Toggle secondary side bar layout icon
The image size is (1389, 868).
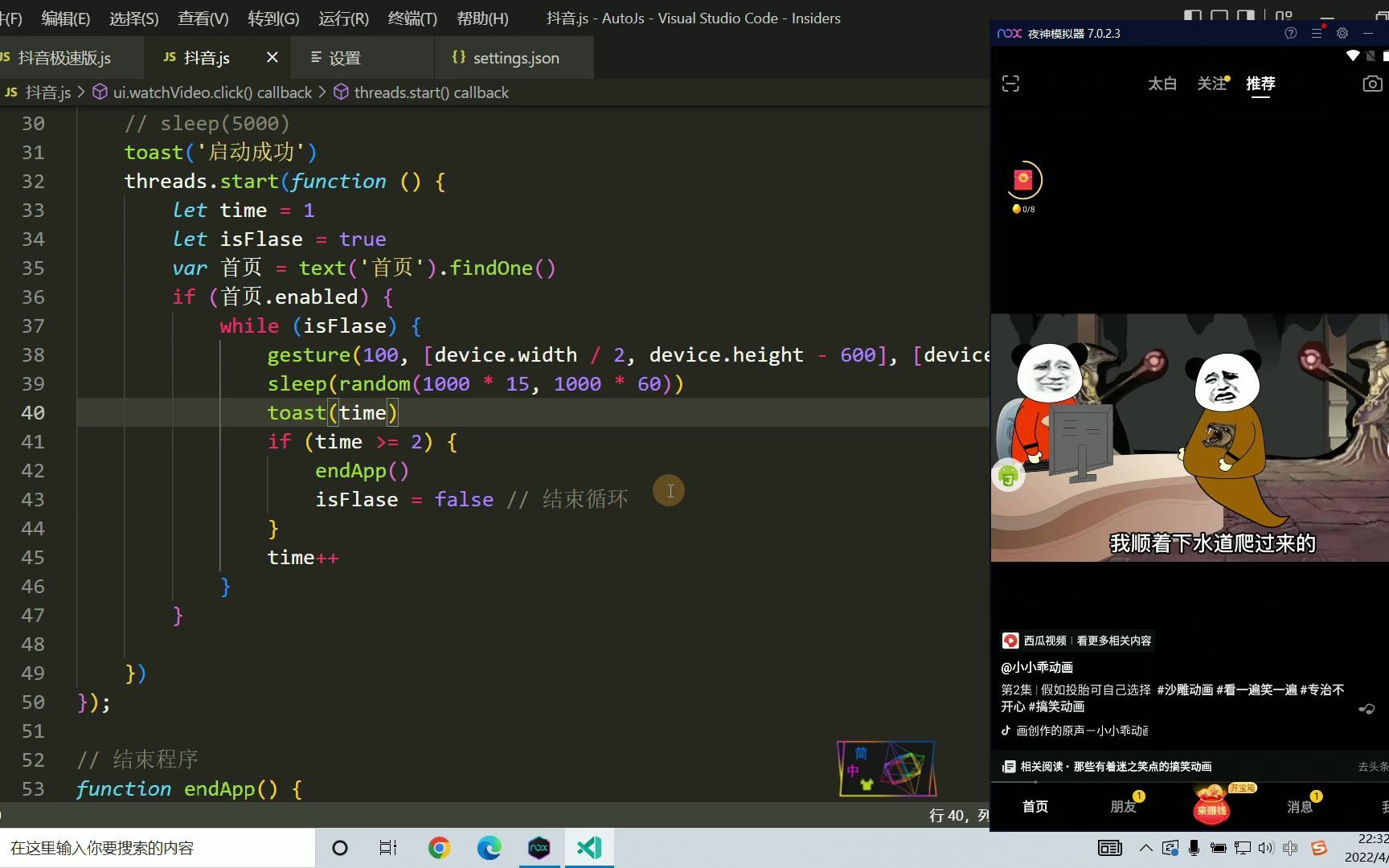1246,15
